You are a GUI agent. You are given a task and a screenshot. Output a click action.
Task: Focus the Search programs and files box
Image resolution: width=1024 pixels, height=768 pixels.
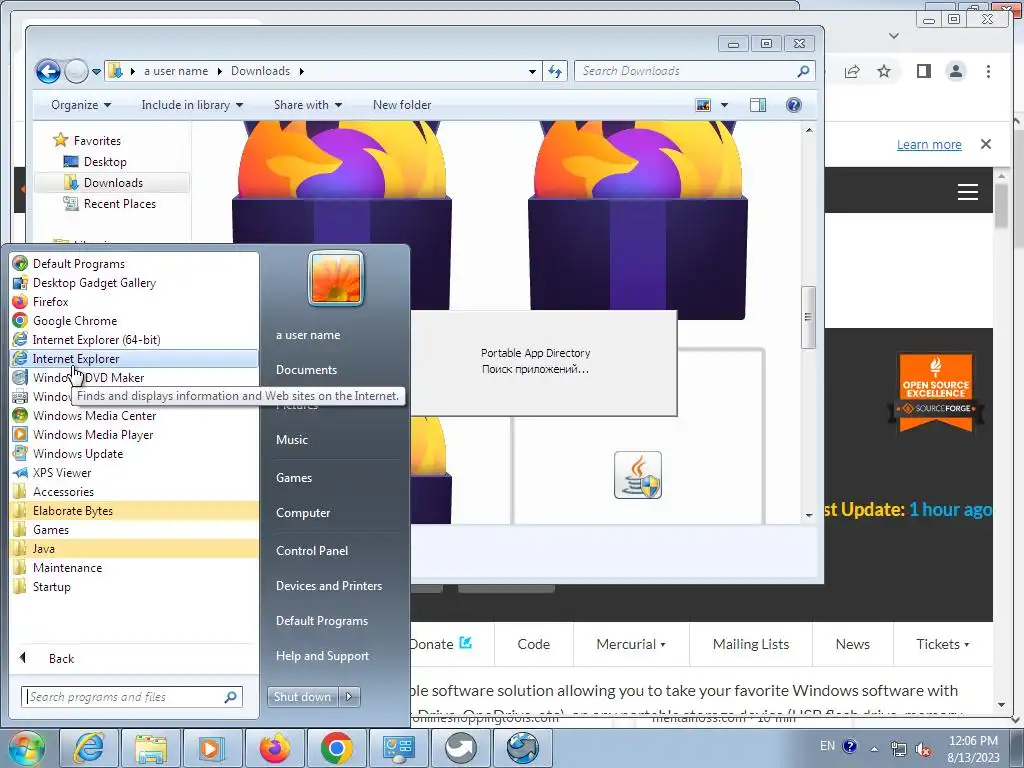[132, 697]
